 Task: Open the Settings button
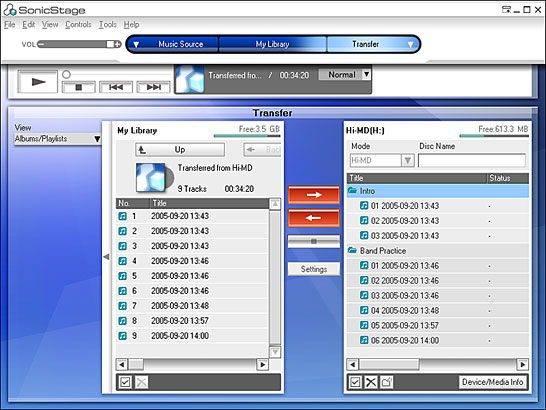tap(314, 269)
